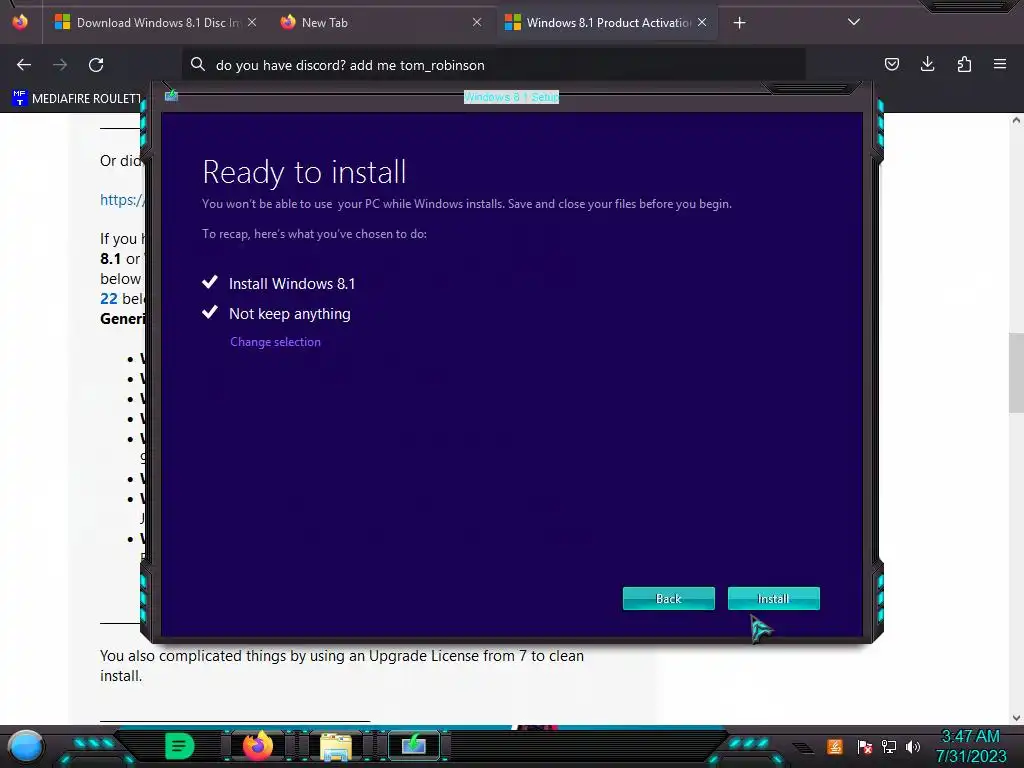Viewport: 1024px width, 768px height.
Task: Open the Change selection link
Action: 275,342
